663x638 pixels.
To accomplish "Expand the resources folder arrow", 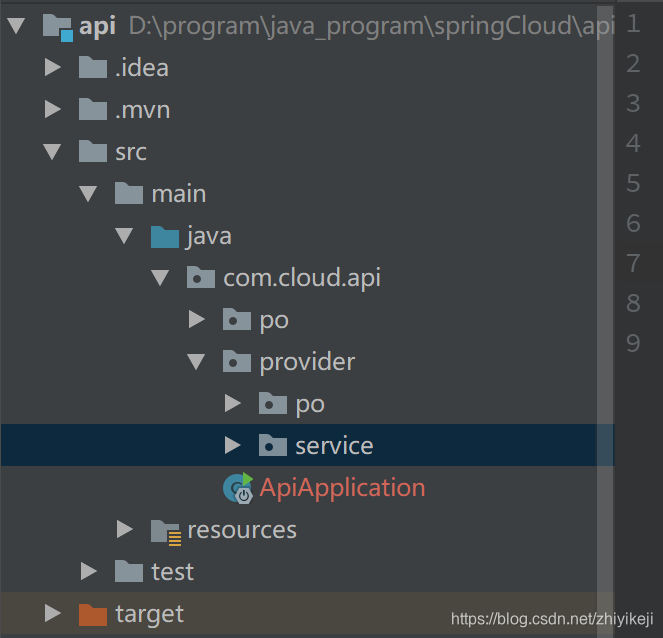I will pos(125,529).
